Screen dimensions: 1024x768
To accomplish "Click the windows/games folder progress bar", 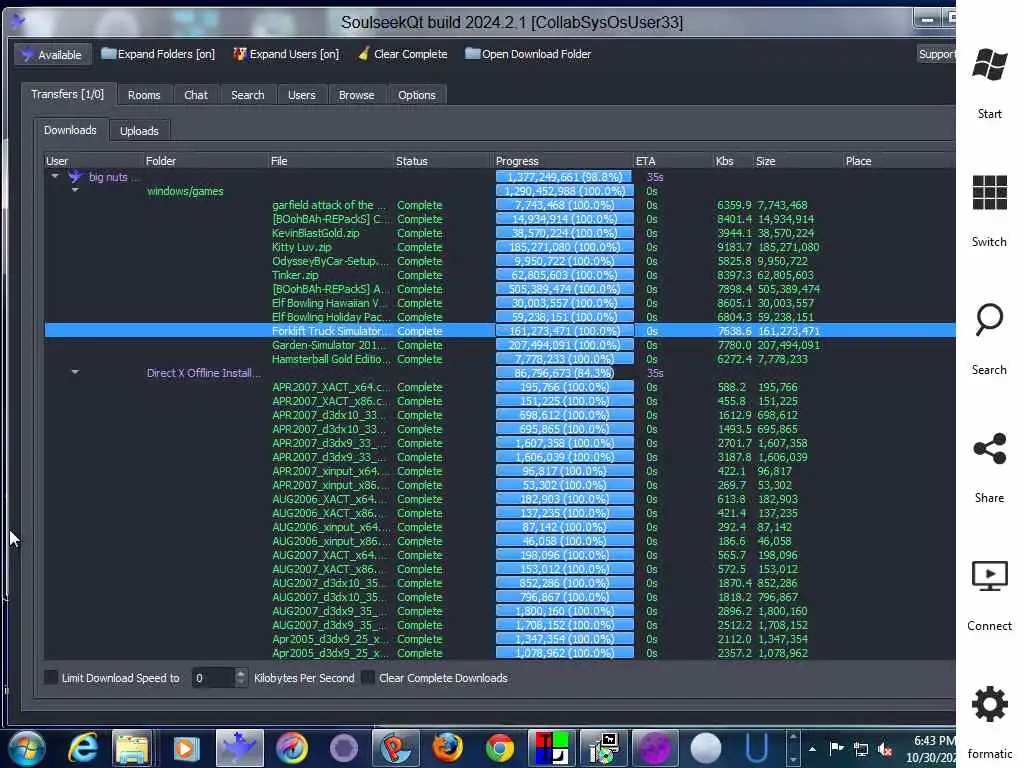I will point(564,191).
